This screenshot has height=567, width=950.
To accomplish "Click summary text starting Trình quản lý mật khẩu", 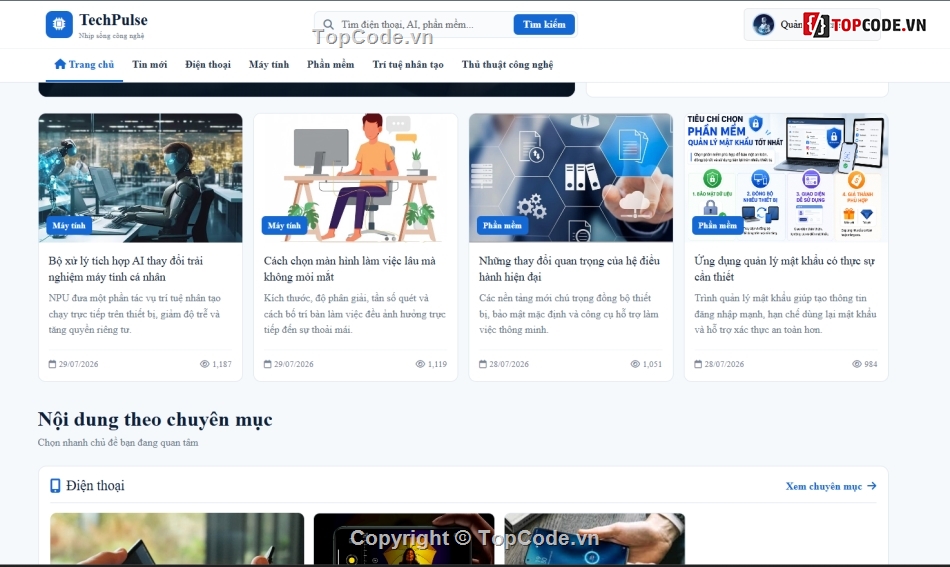I will point(785,314).
